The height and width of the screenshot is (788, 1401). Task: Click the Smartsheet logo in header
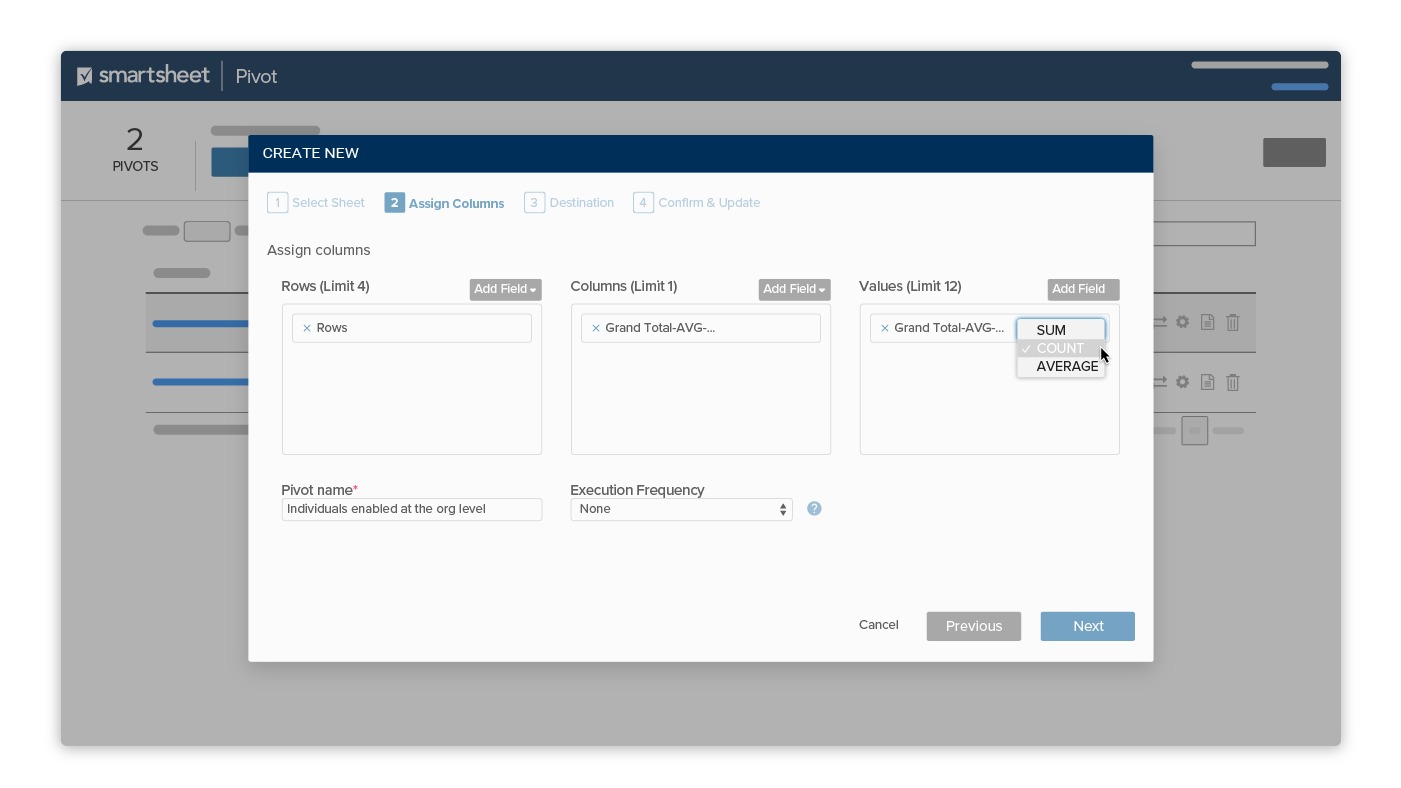[x=144, y=76]
